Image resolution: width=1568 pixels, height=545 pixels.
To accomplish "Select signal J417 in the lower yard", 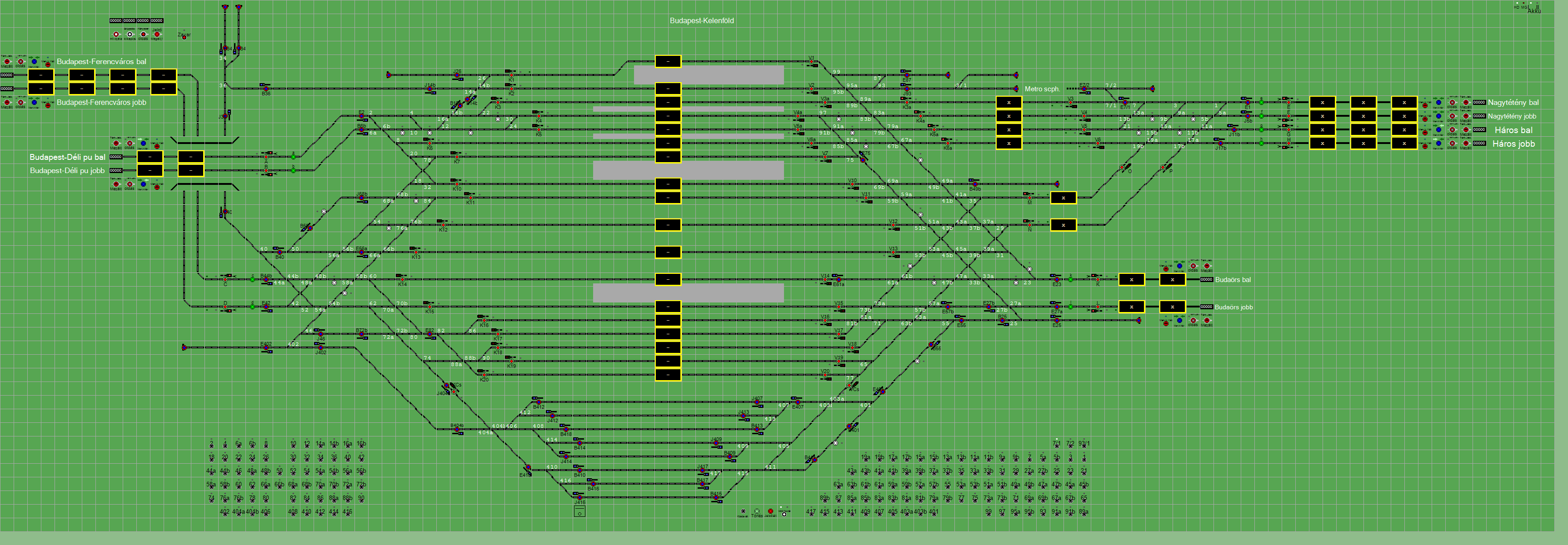I will tap(703, 470).
